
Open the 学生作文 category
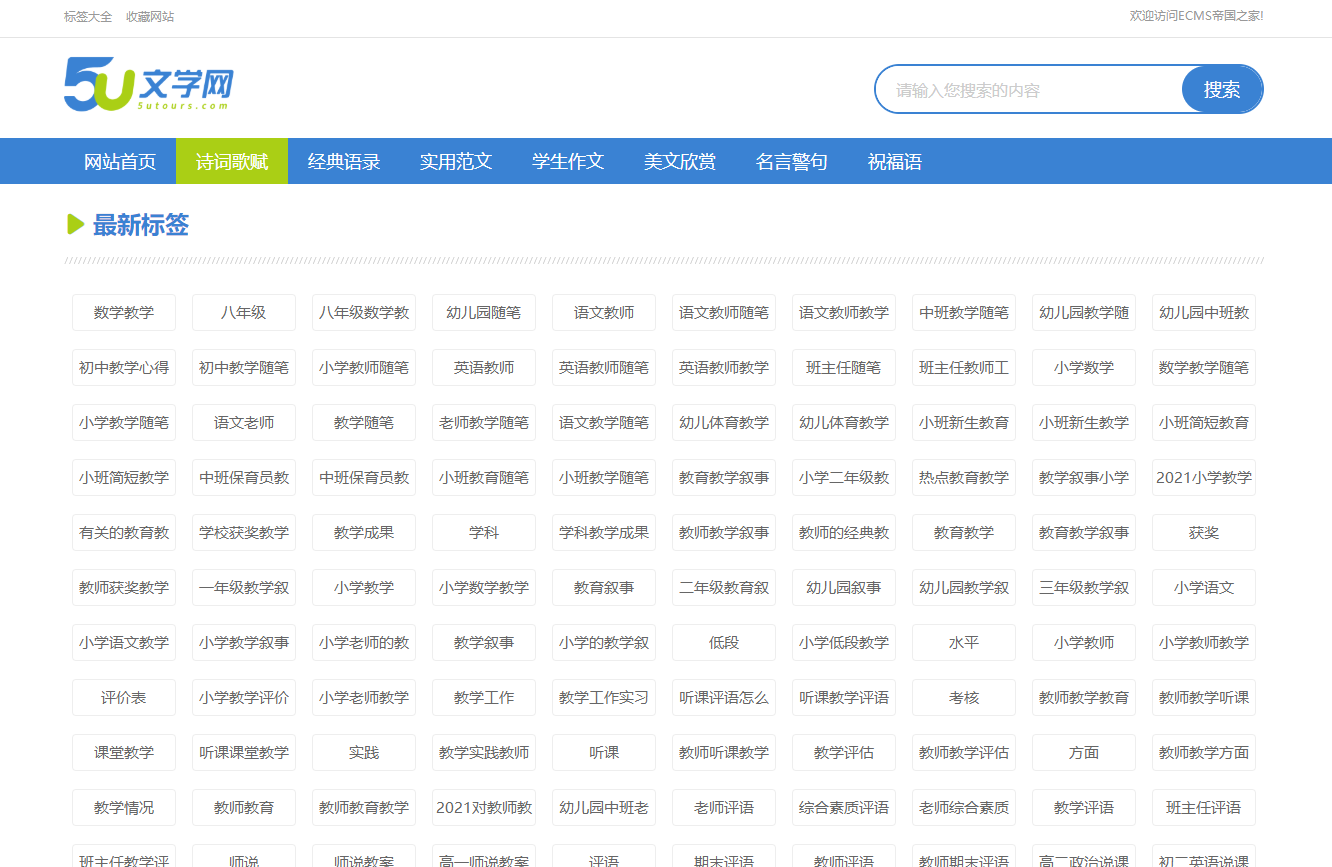pos(568,161)
